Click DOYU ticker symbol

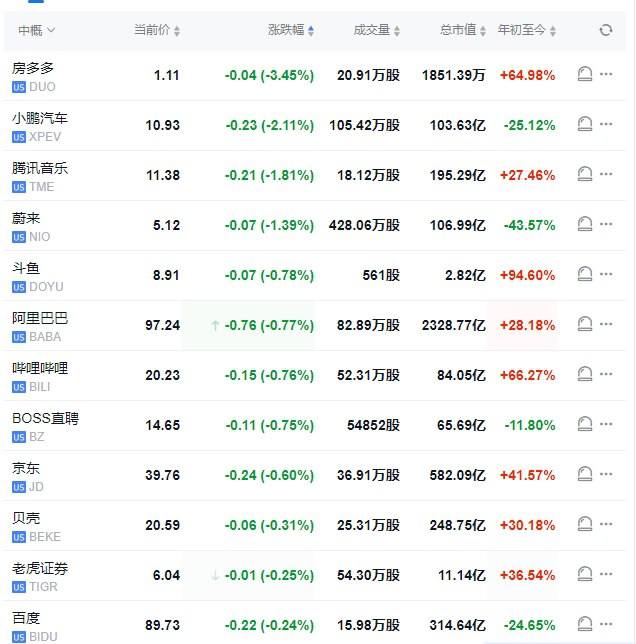46,287
